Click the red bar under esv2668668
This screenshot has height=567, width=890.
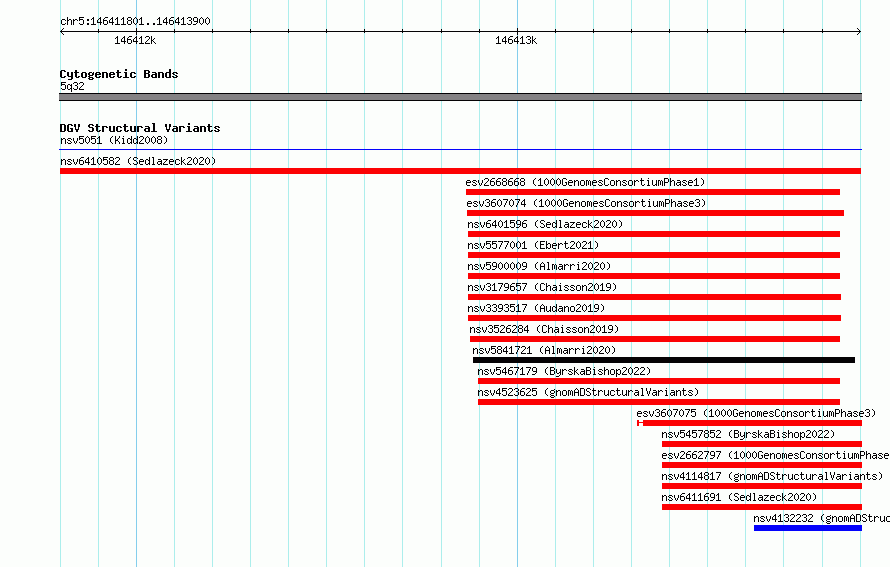tap(653, 192)
